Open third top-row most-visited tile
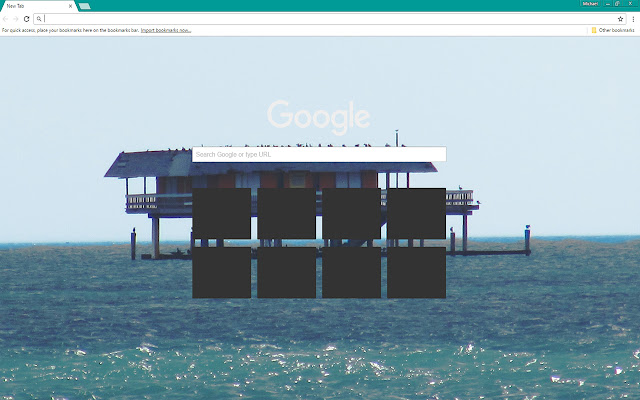This screenshot has width=640, height=400. pos(351,213)
